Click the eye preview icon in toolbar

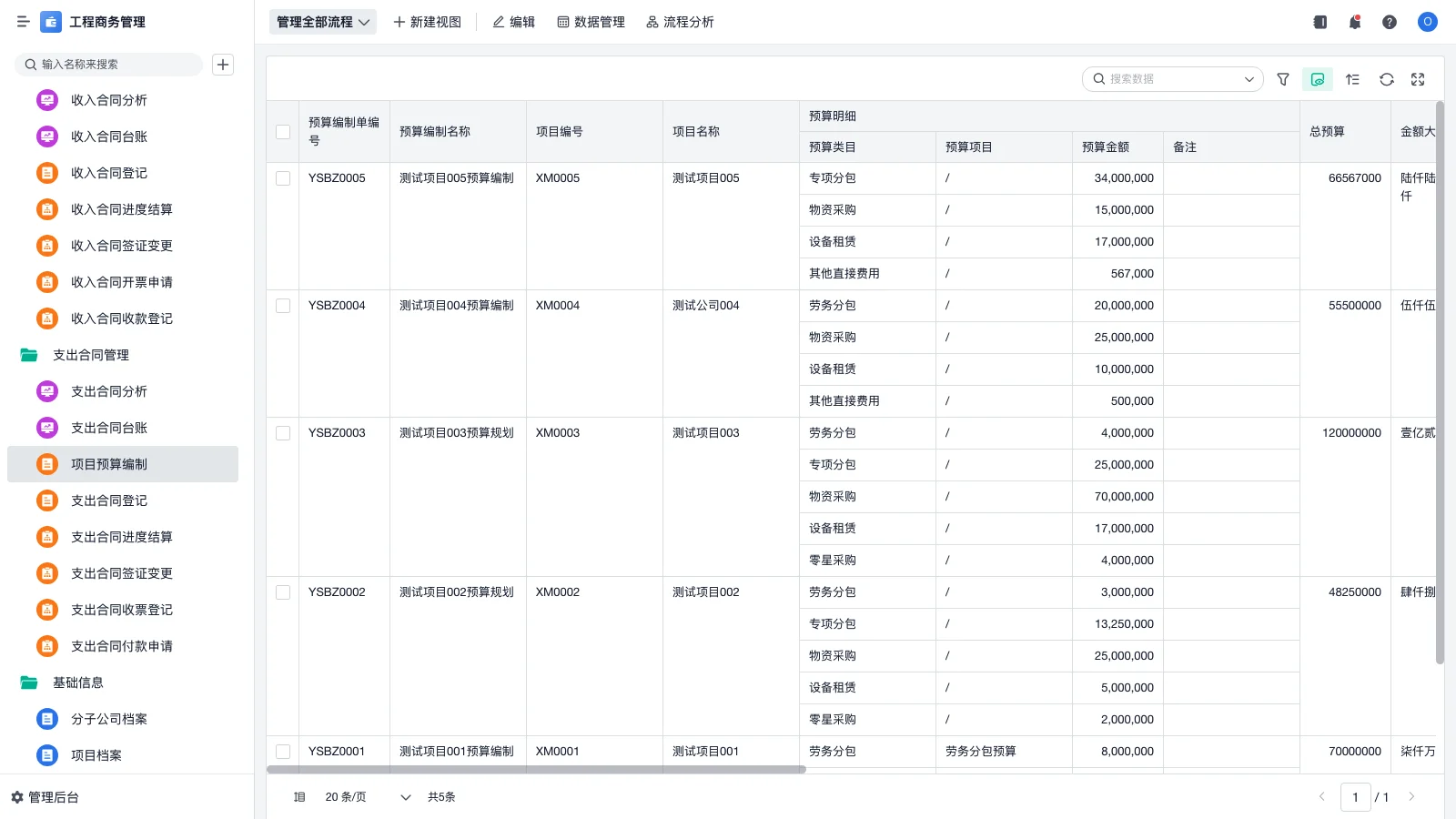(x=1317, y=79)
